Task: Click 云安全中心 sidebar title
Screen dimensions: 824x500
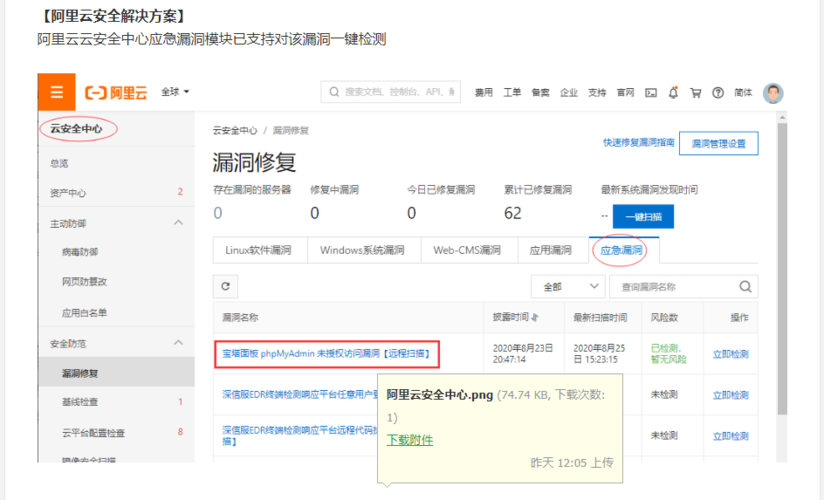Action: pos(76,129)
